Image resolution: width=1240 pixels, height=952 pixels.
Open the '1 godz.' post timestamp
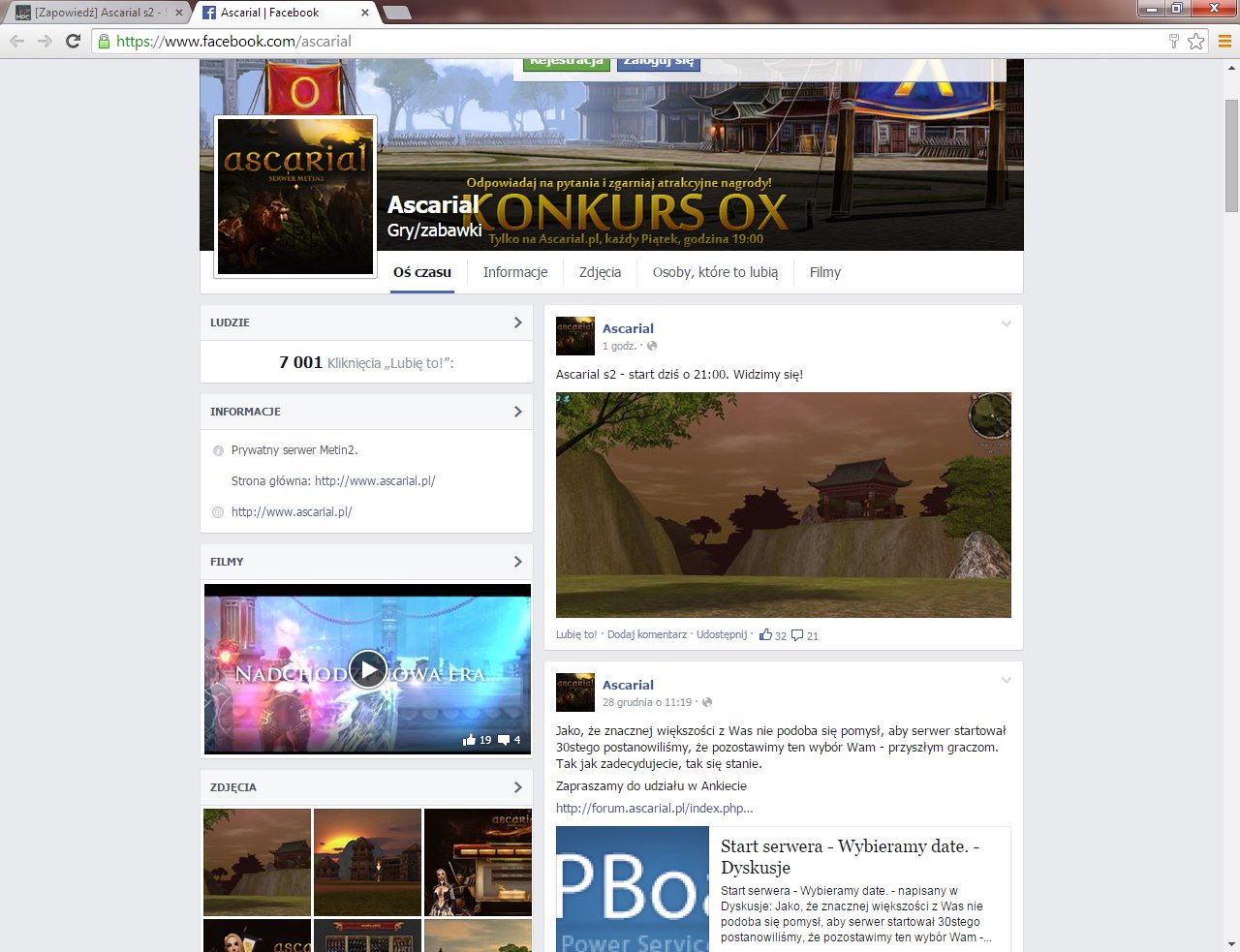coord(619,346)
